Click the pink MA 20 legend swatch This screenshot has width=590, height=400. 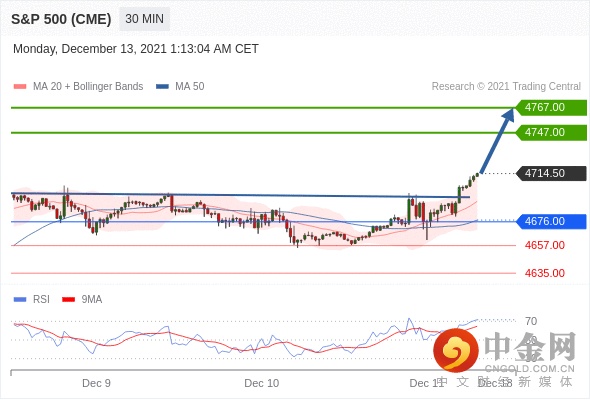coord(20,87)
